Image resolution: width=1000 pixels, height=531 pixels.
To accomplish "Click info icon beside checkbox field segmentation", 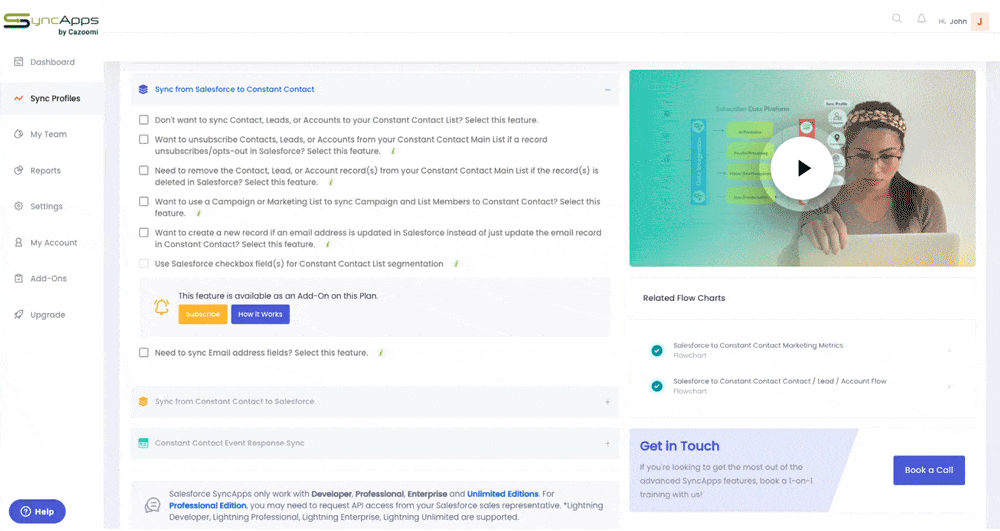I will click(456, 264).
